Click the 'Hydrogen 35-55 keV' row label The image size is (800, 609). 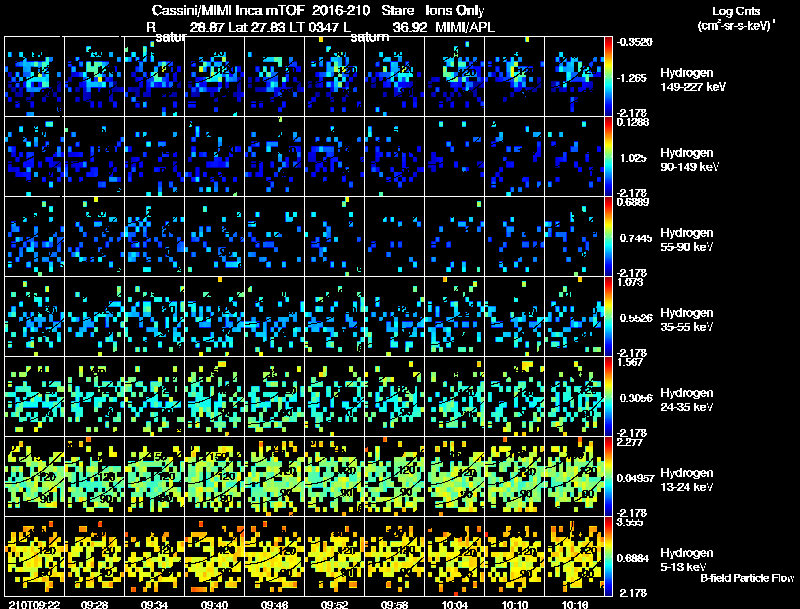(687, 320)
